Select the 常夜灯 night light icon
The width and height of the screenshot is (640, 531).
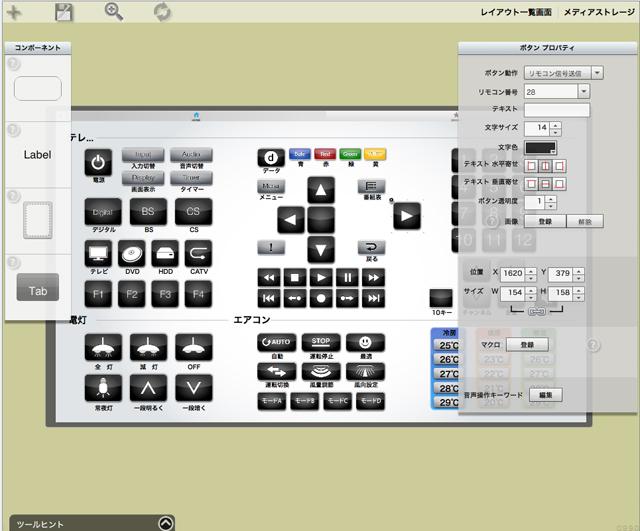click(x=103, y=388)
